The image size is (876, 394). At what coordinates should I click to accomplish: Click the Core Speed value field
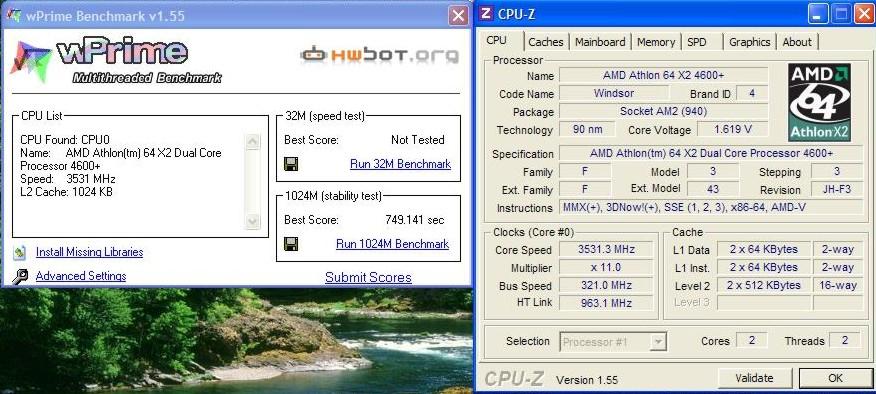click(606, 249)
